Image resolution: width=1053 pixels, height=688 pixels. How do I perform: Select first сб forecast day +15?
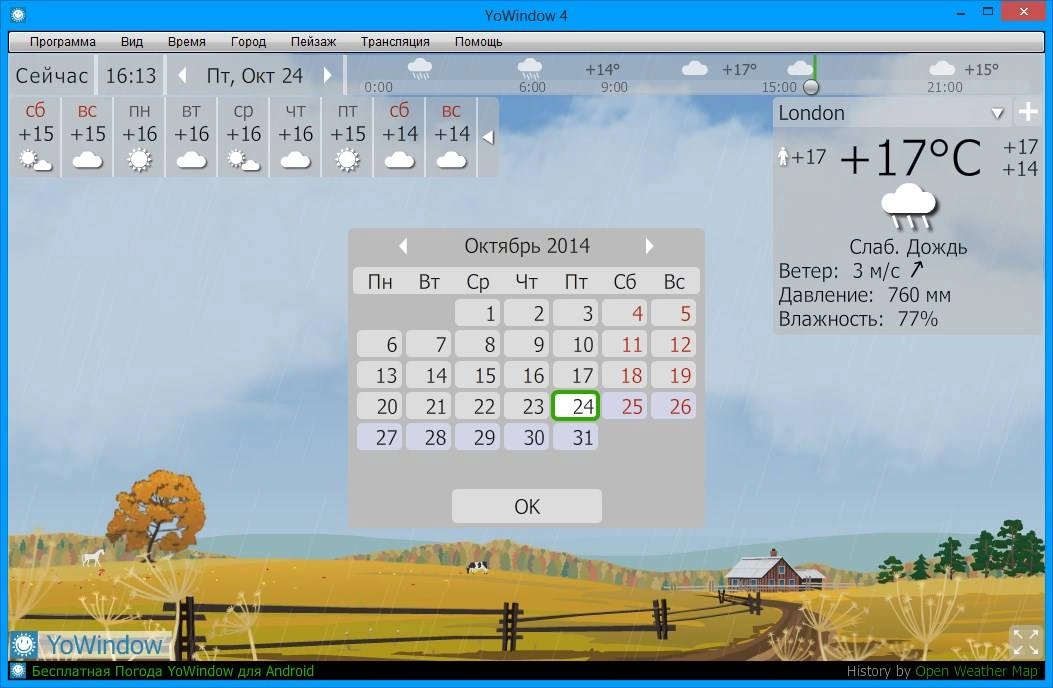[36, 137]
